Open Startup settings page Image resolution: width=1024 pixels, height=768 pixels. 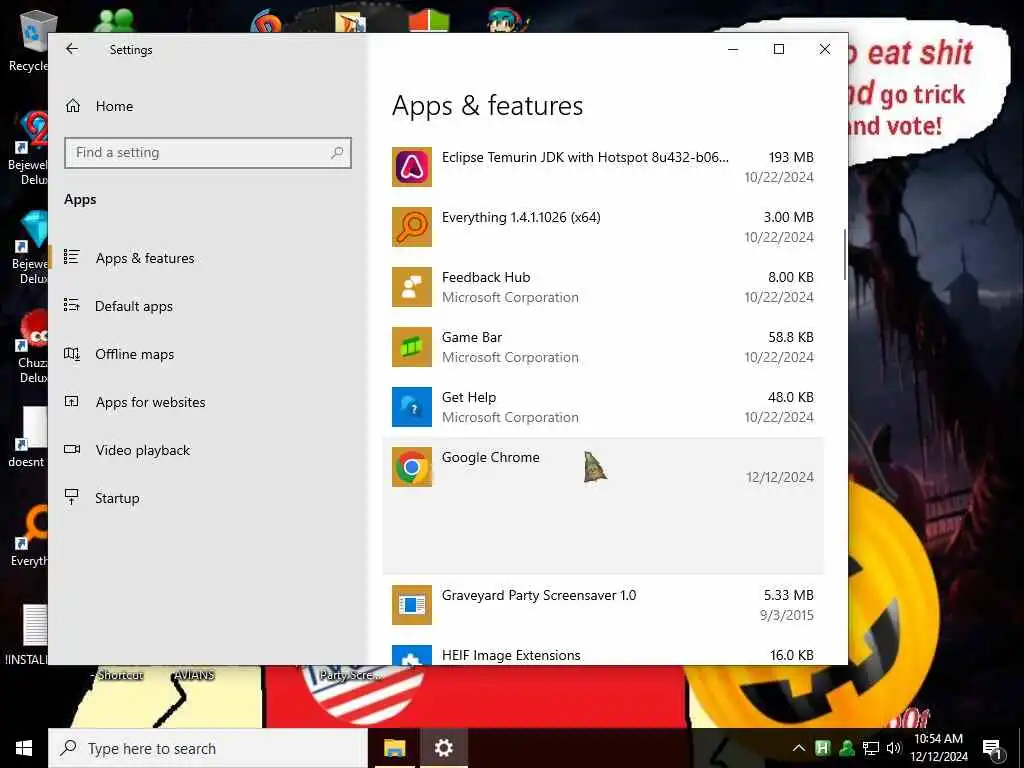click(117, 498)
